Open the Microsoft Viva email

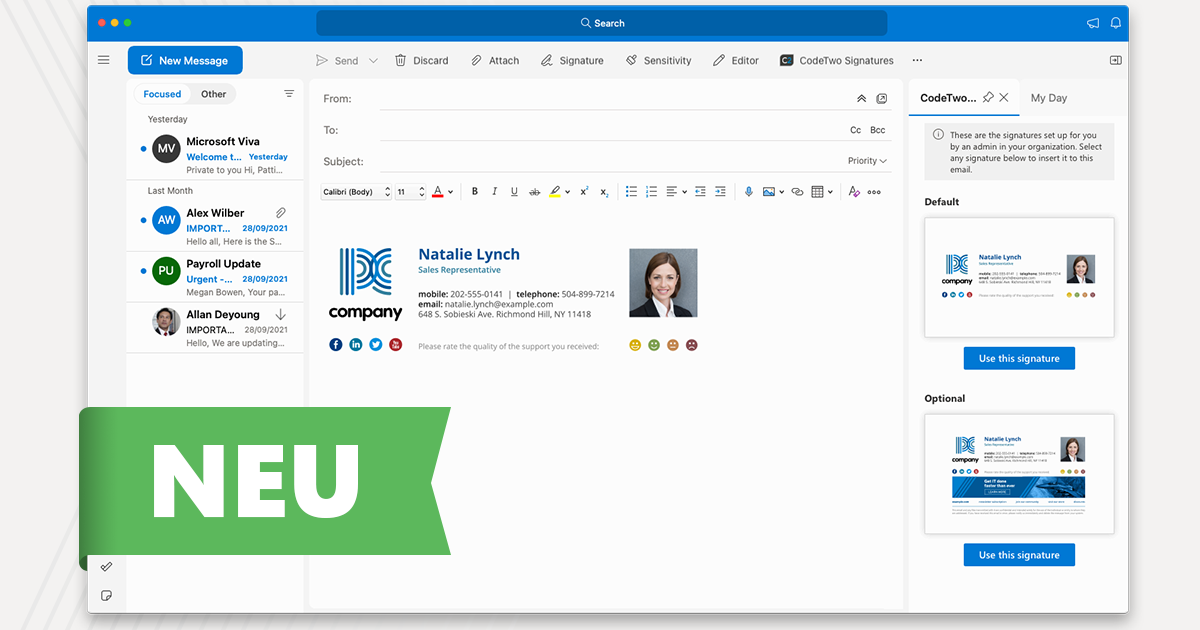click(215, 155)
